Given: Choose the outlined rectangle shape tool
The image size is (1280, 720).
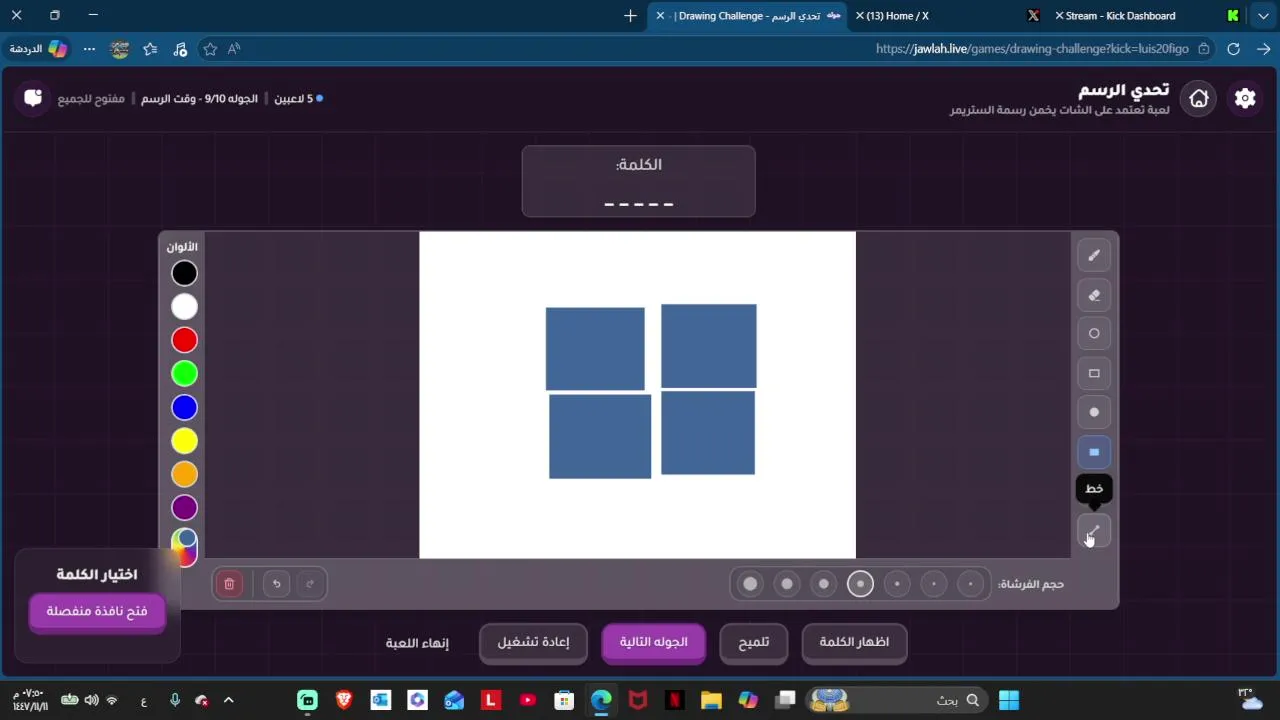Looking at the screenshot, I should point(1094,373).
